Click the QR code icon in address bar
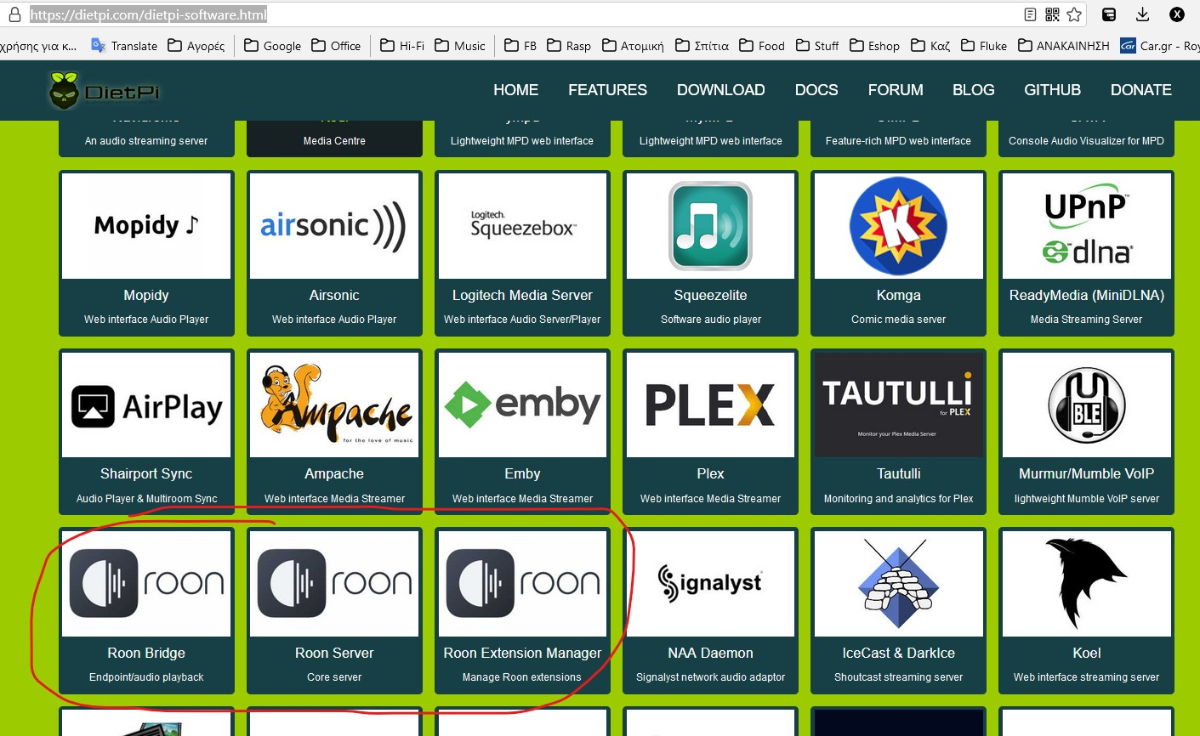The image size is (1200, 736). tap(1052, 15)
